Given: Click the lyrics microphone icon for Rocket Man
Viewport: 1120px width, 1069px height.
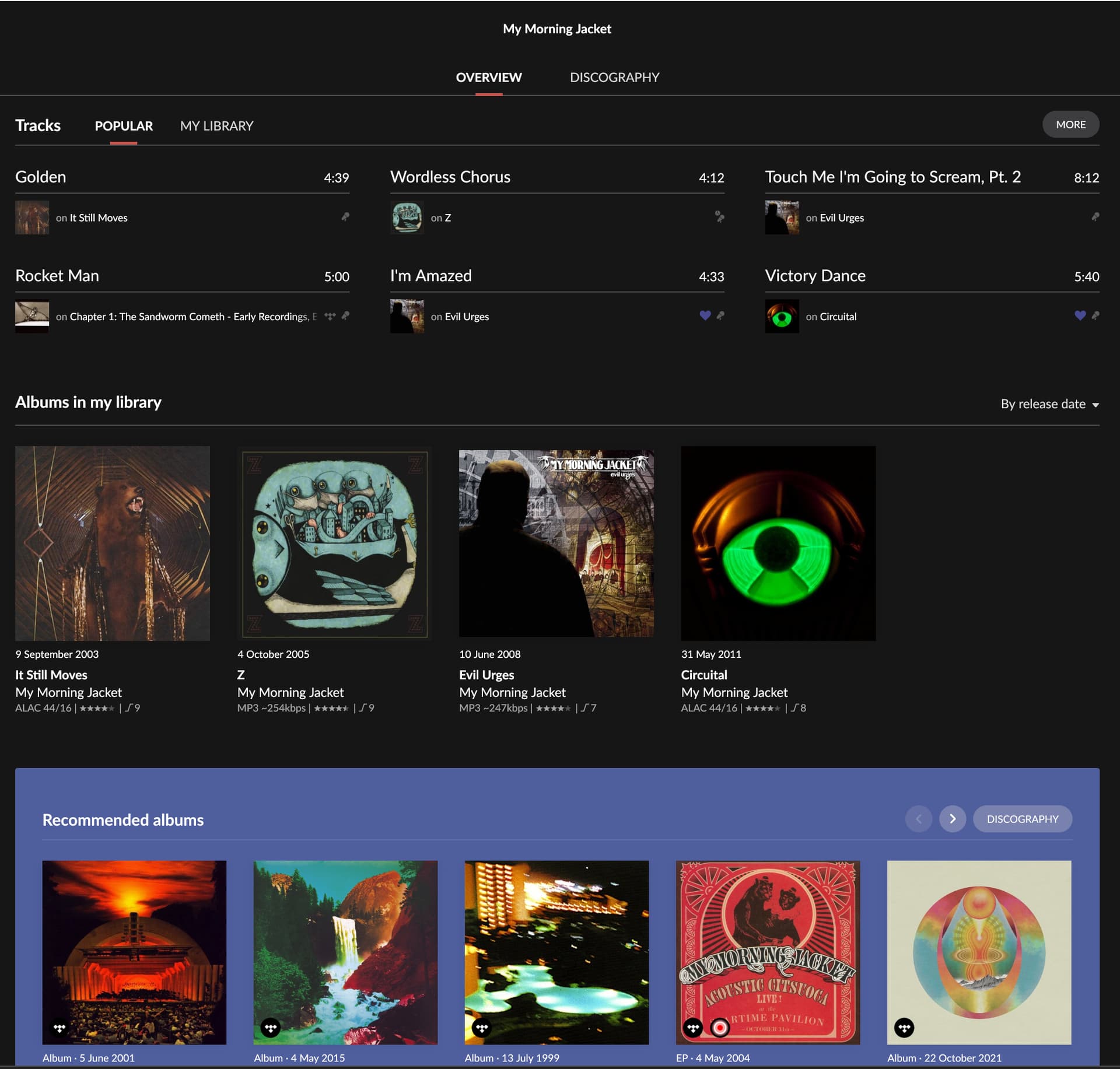Looking at the screenshot, I should tap(345, 316).
